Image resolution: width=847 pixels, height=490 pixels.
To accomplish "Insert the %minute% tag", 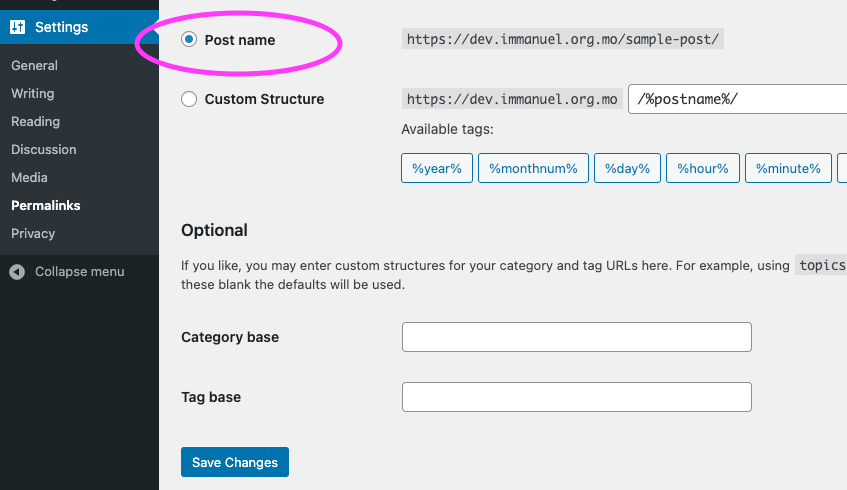I will [788, 168].
